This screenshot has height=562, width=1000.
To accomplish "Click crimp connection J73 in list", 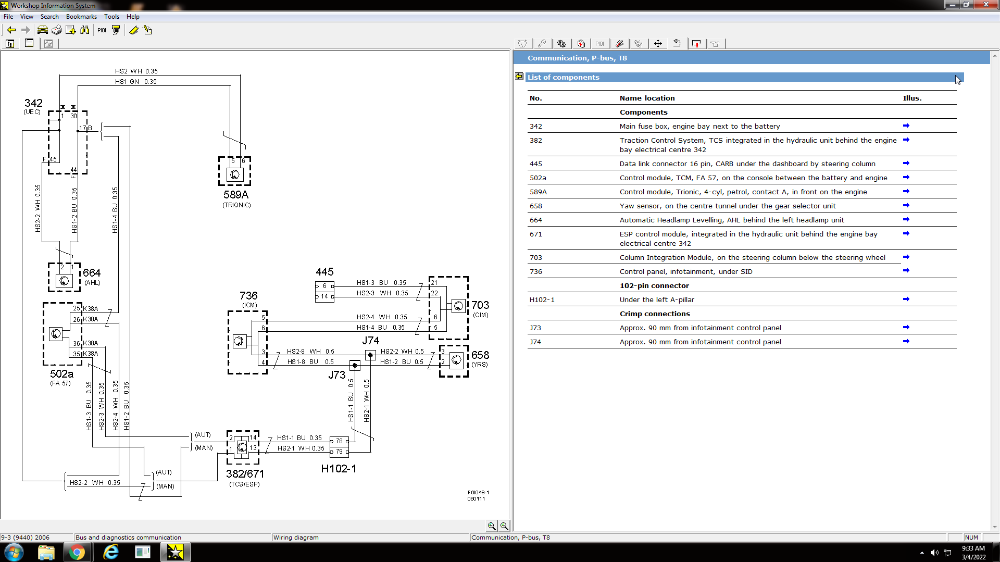I will coord(535,327).
